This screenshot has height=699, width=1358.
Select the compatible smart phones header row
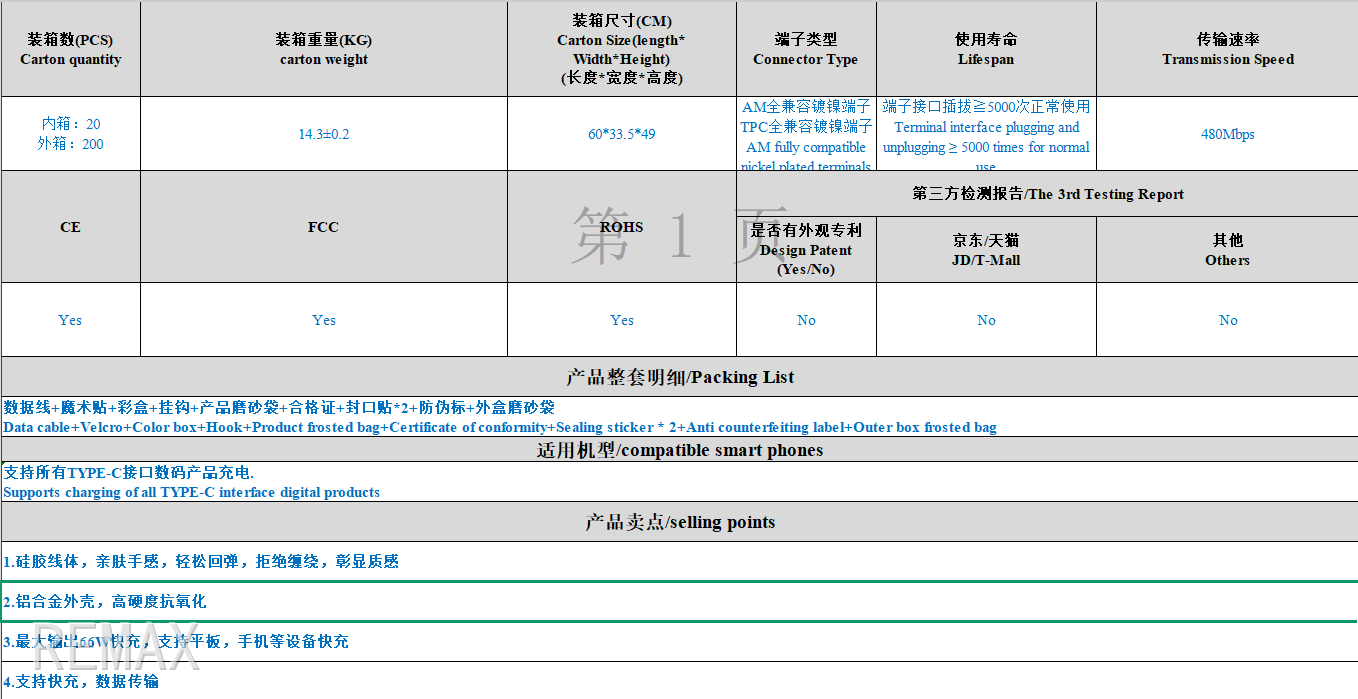pos(679,450)
